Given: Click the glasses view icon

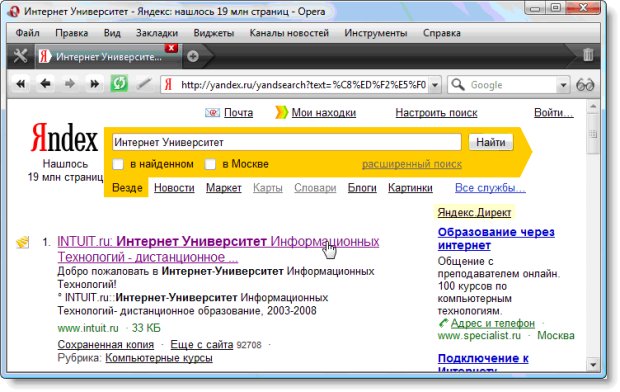Looking at the screenshot, I should click(x=585, y=85).
